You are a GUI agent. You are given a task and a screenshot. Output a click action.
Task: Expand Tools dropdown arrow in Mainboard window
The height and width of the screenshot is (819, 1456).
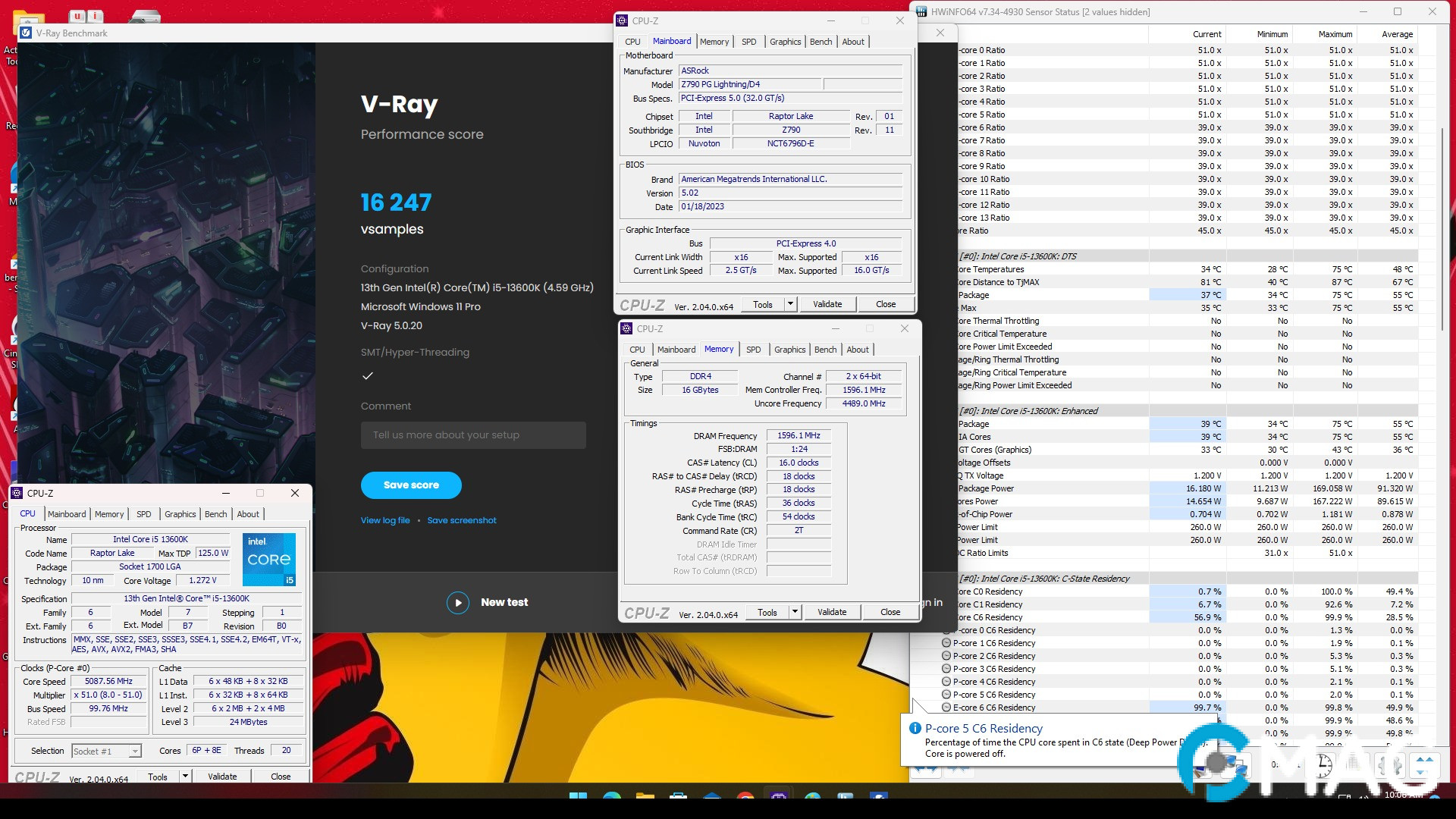click(790, 304)
